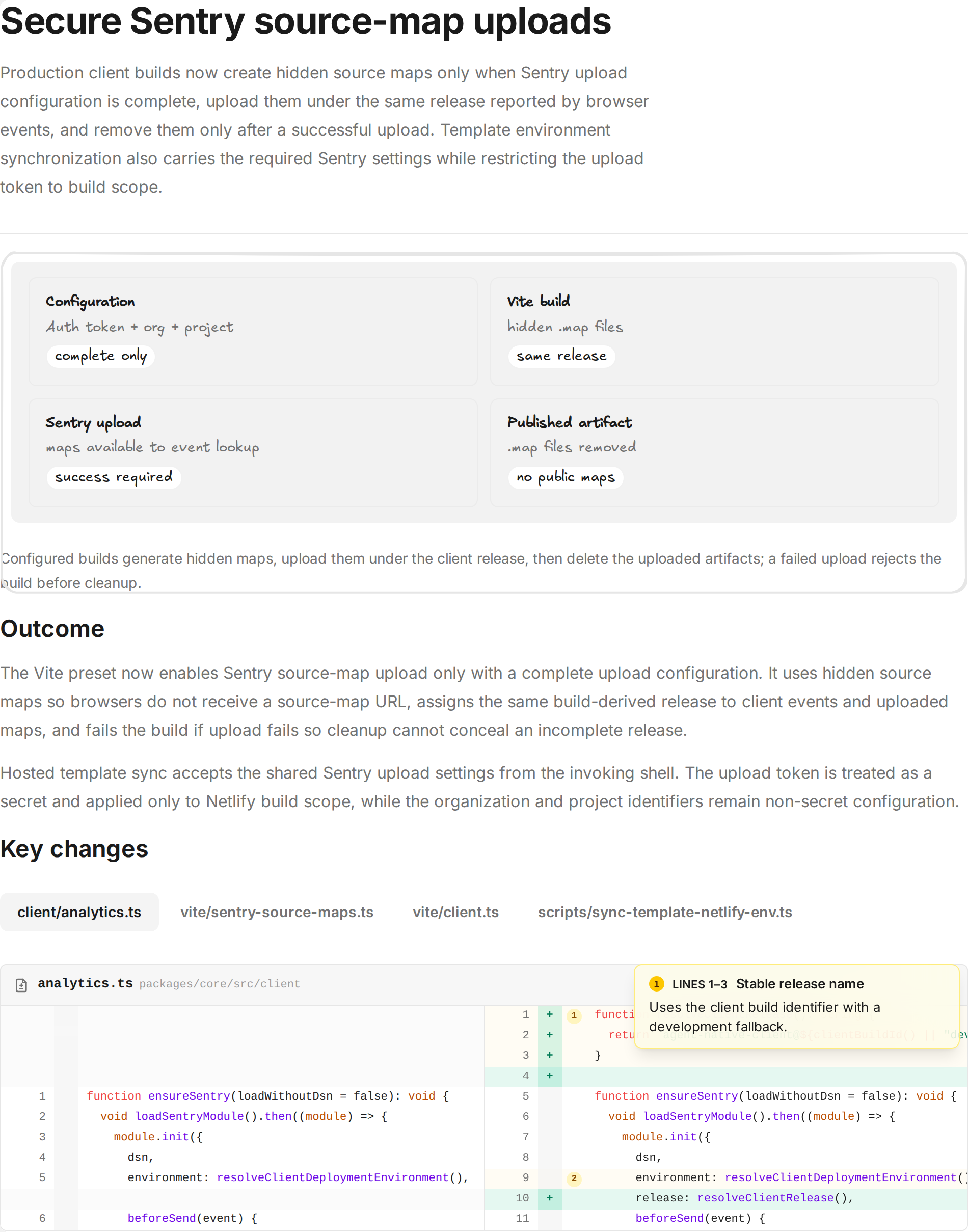The image size is (968, 1232).
Task: Click line number 1 in left diff pane
Action: pyautogui.click(x=42, y=1096)
